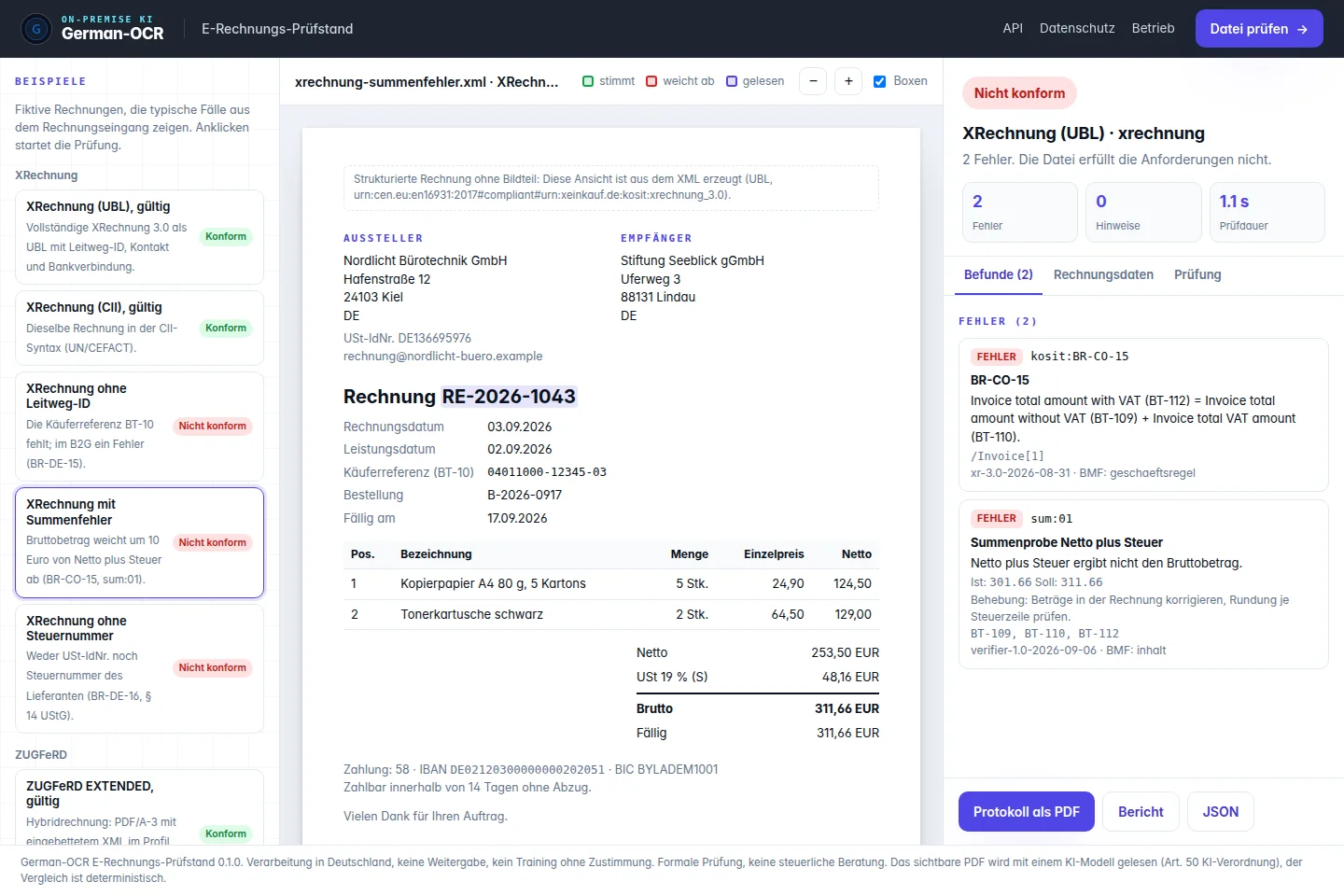Viewport: 1344px width, 896px height.
Task: Click recipient name Stiftung Seeblick gGmbH
Action: pyautogui.click(x=693, y=260)
